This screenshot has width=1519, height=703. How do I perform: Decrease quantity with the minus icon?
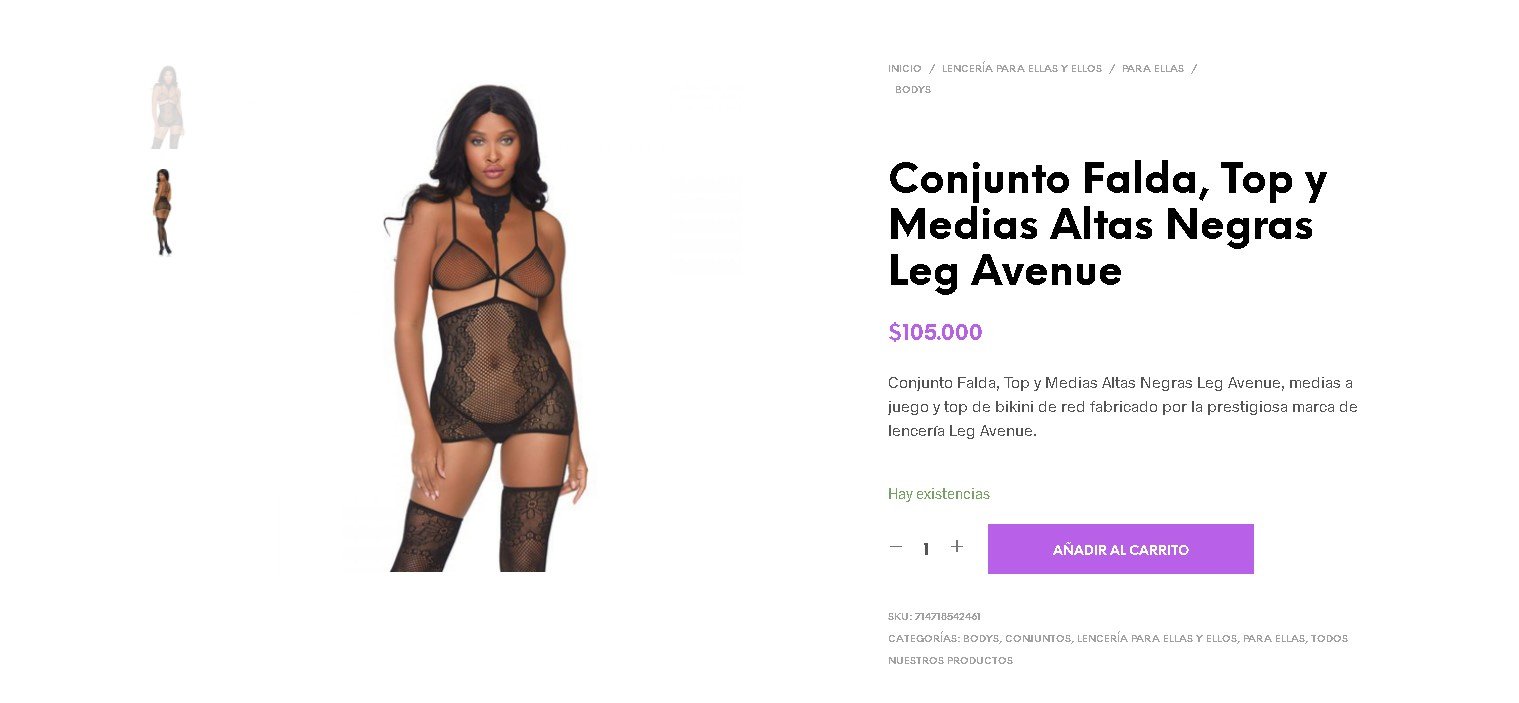point(895,547)
